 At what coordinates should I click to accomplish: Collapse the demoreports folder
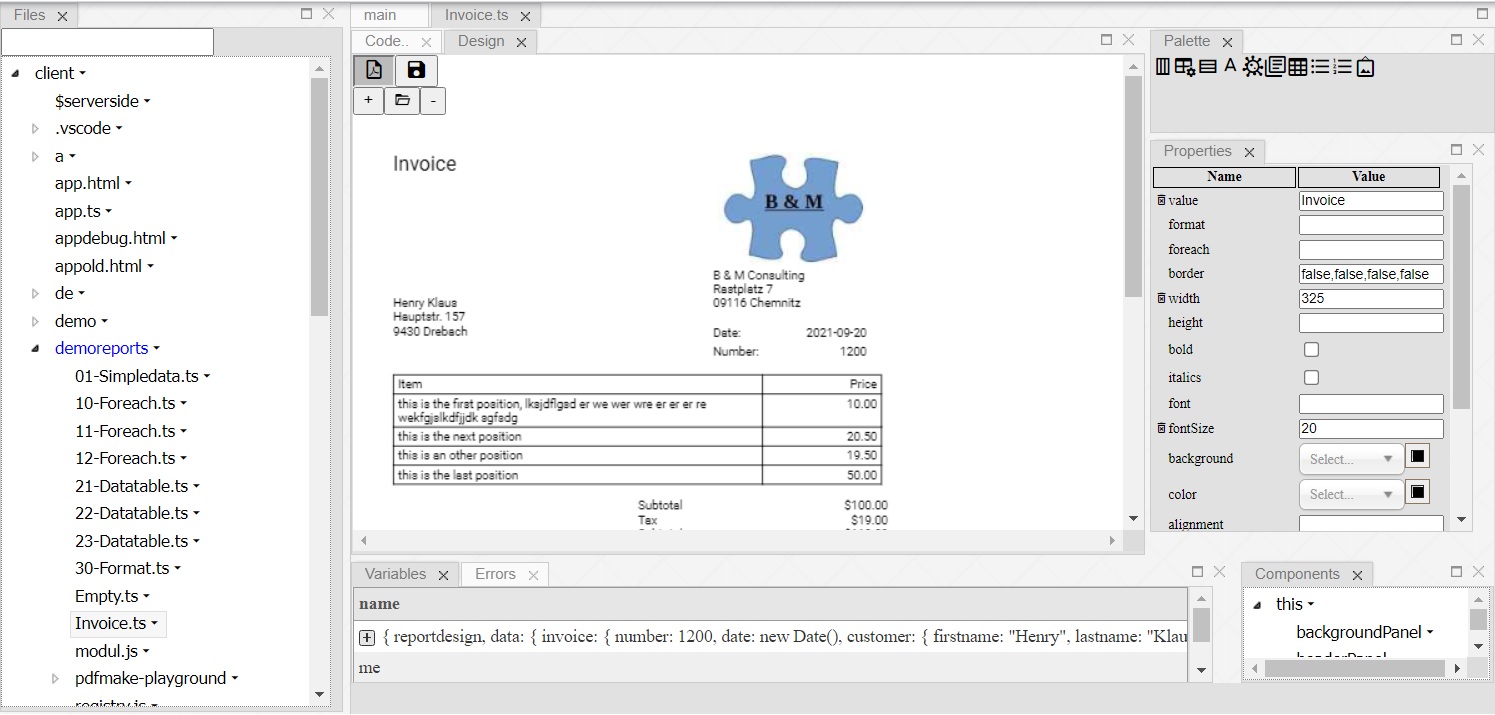(33, 348)
